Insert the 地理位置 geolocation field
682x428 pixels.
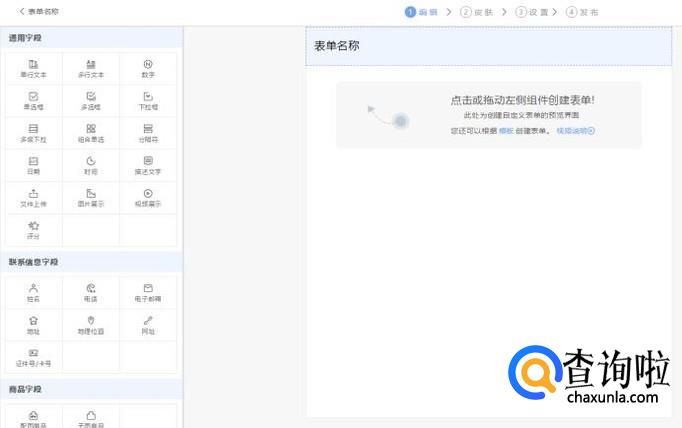pos(90,325)
